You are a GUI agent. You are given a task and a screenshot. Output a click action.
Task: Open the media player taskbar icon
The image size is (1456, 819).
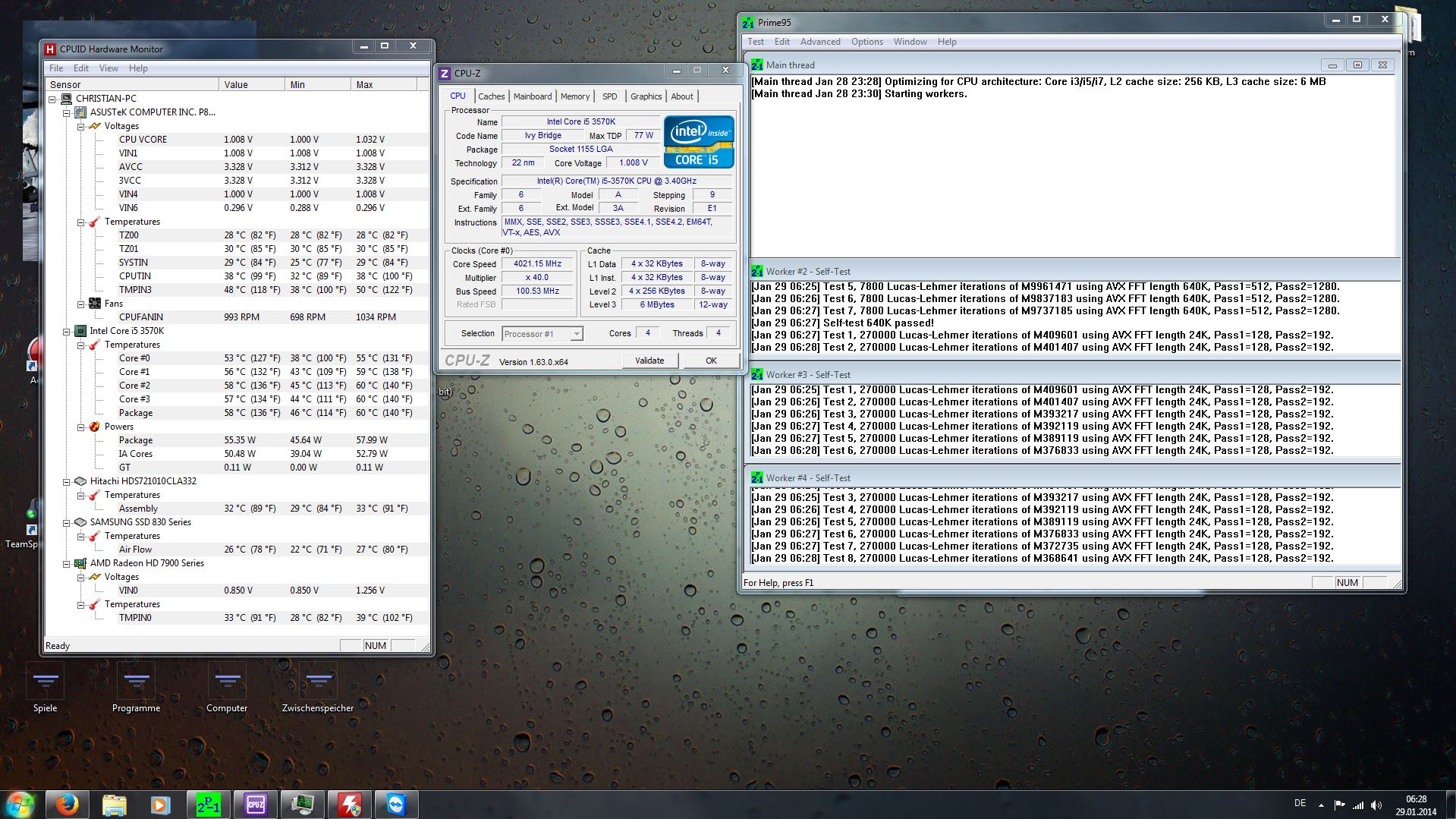coord(161,805)
